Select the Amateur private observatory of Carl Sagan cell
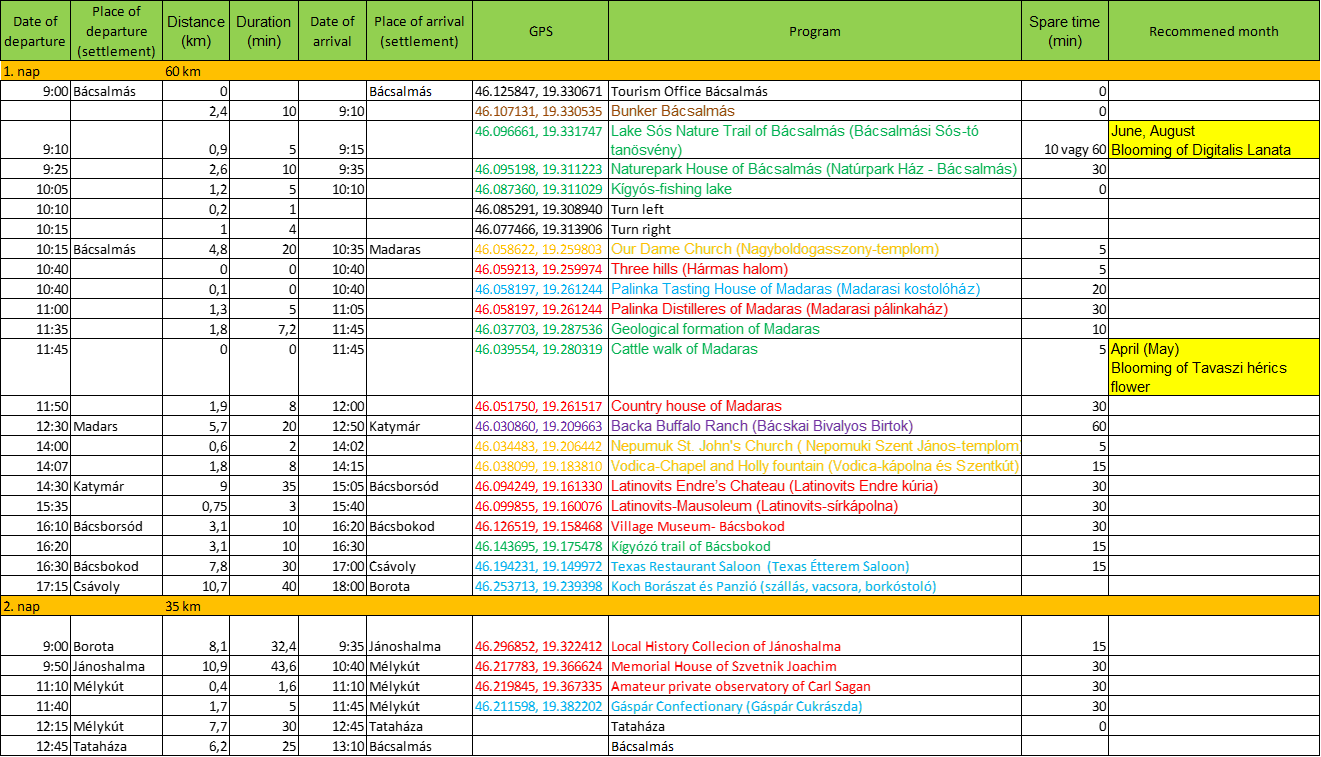 pyautogui.click(x=740, y=686)
